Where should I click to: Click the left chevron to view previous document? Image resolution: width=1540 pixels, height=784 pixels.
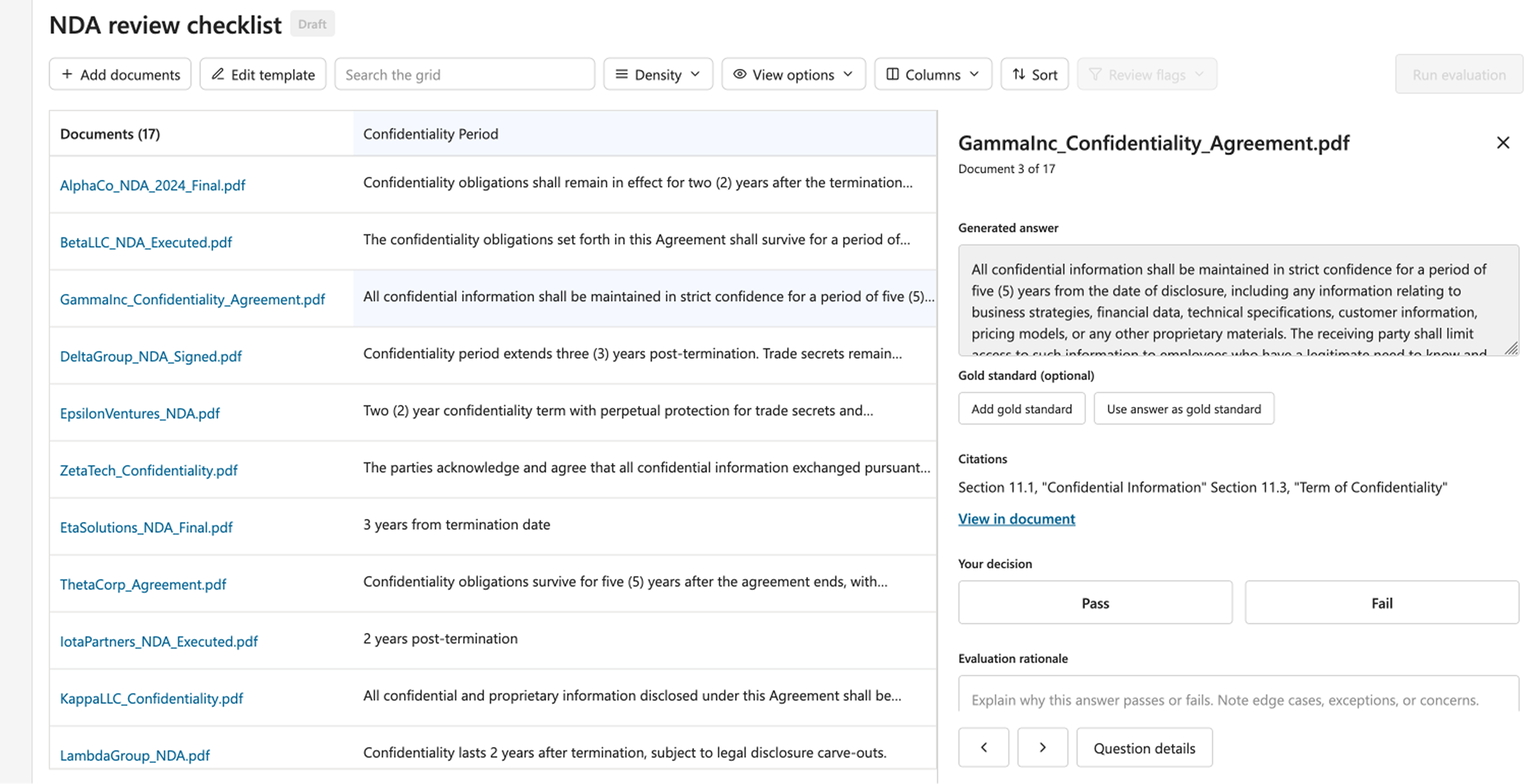click(x=983, y=747)
